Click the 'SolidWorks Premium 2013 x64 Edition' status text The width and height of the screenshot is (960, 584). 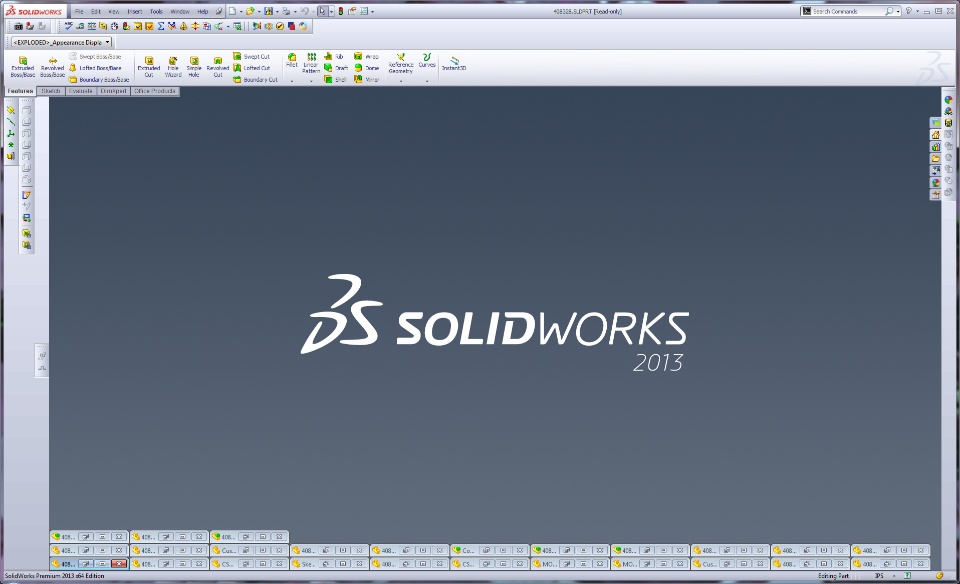click(x=54, y=576)
